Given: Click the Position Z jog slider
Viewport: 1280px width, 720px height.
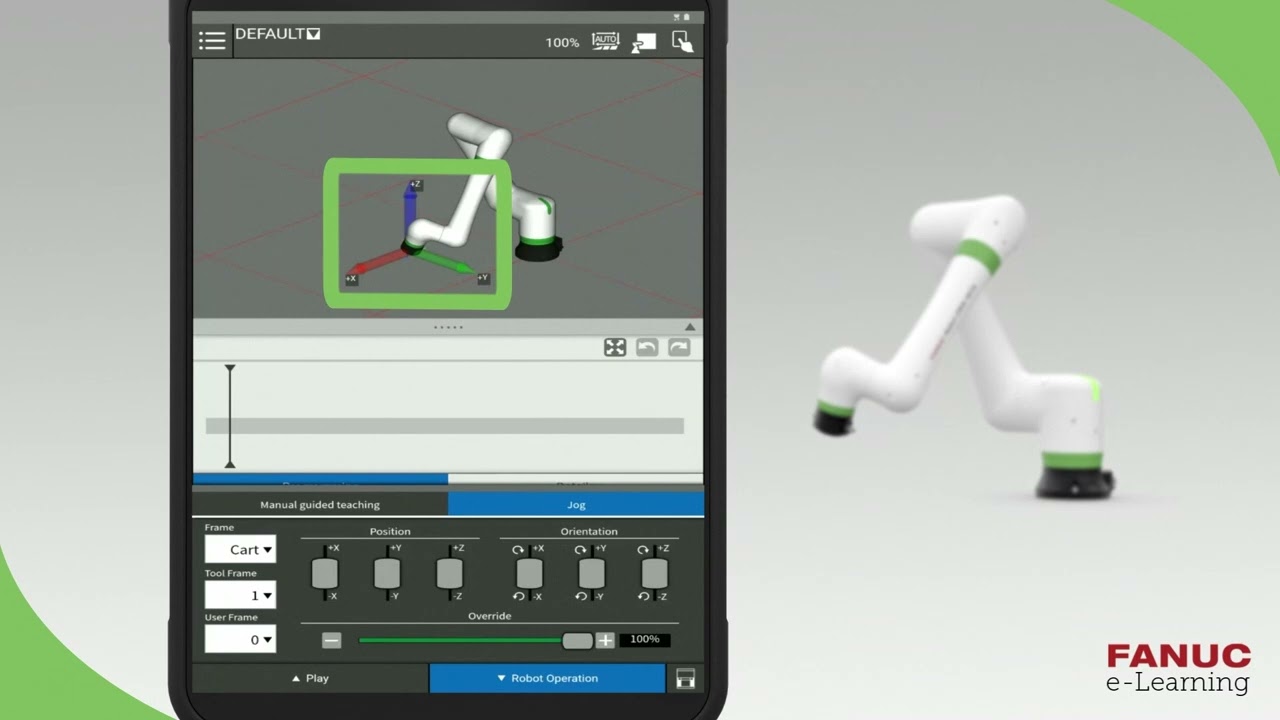Looking at the screenshot, I should (450, 573).
